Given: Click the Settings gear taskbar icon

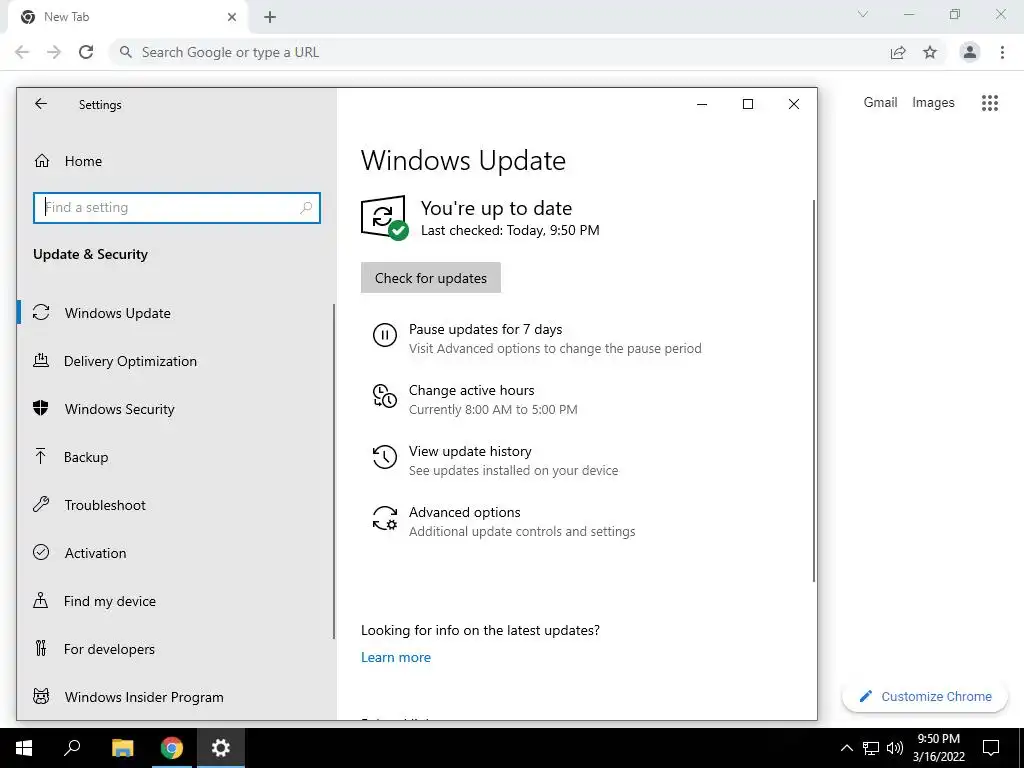Looking at the screenshot, I should (221, 748).
